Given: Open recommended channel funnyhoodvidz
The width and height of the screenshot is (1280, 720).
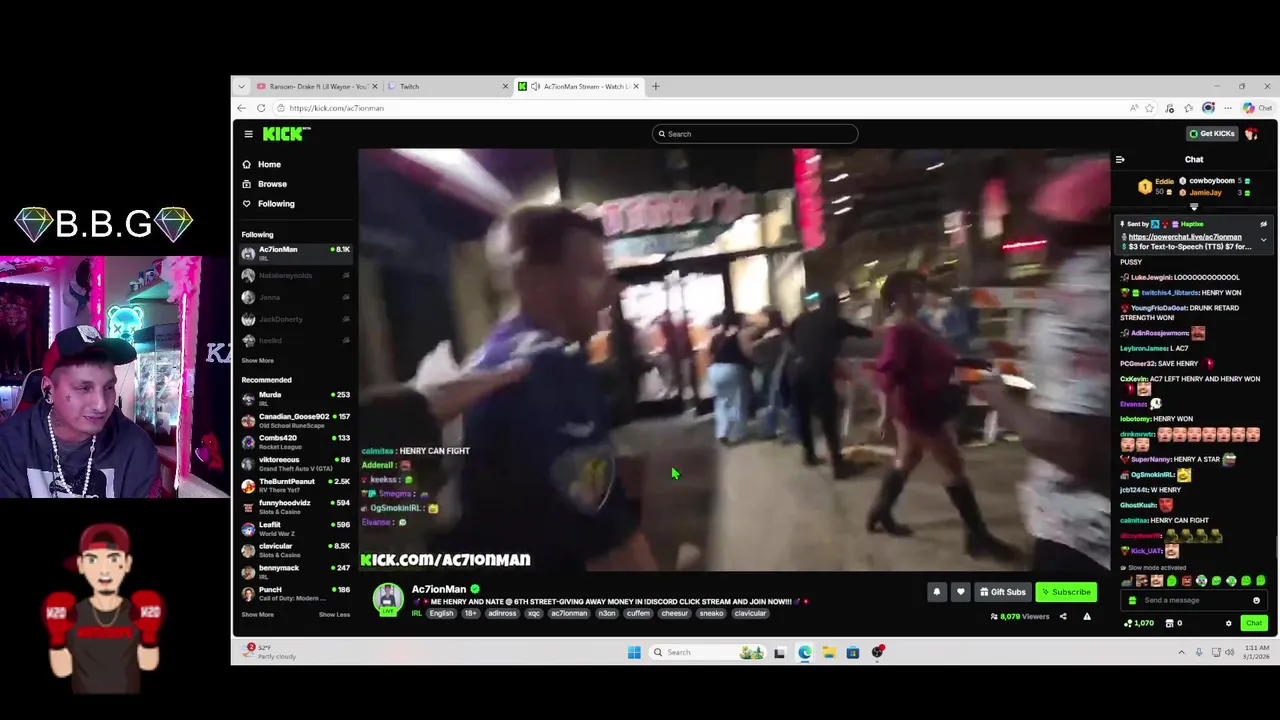Looking at the screenshot, I should click(x=295, y=506).
